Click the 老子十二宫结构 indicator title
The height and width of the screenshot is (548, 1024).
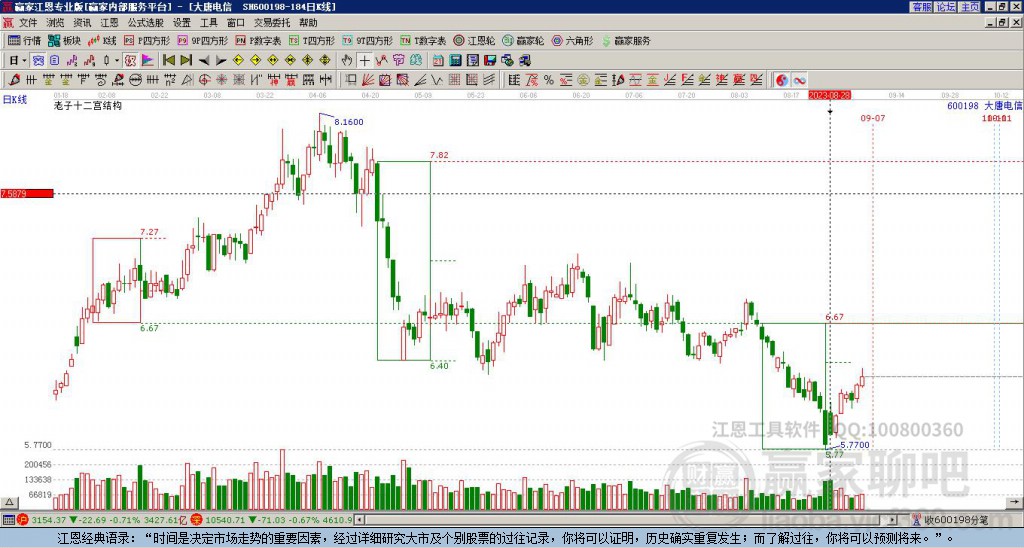88,105
